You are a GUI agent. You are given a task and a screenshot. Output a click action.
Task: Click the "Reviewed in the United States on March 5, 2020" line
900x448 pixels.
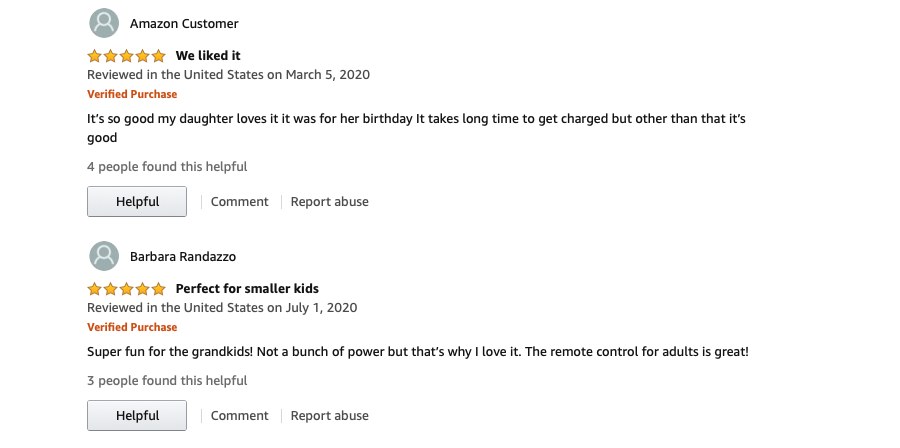[x=229, y=75]
